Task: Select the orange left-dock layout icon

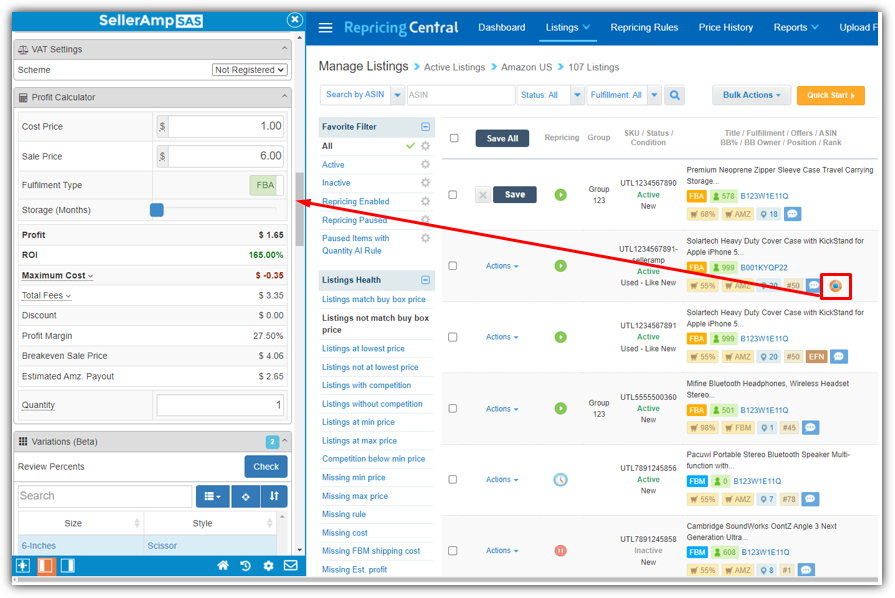Action: 46,565
